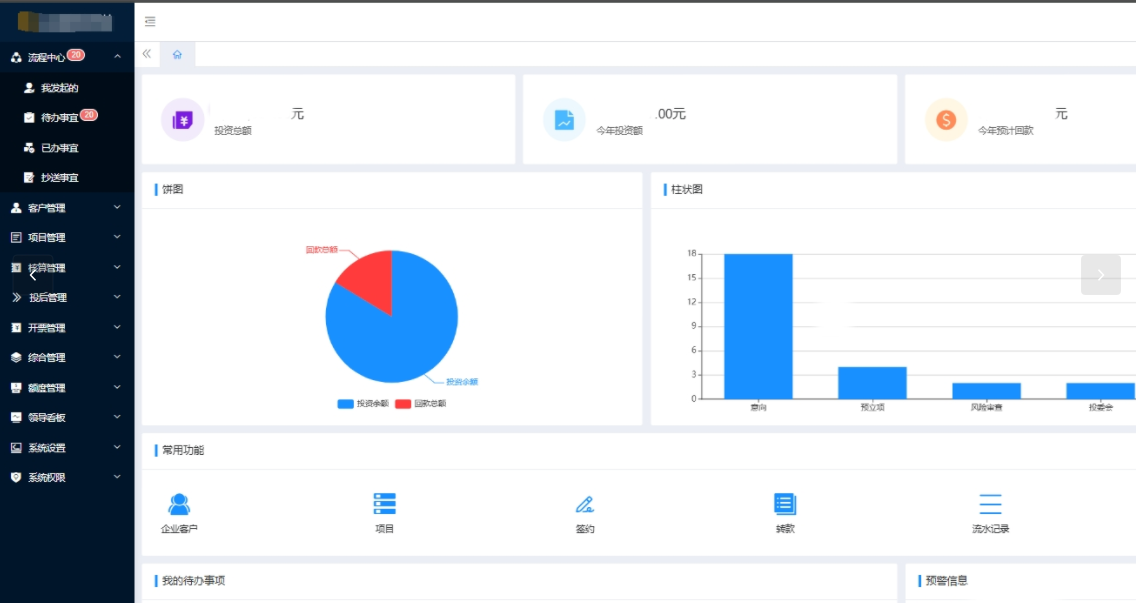Expand the 项目管理 menu
This screenshot has height=603, width=1136.
point(67,238)
